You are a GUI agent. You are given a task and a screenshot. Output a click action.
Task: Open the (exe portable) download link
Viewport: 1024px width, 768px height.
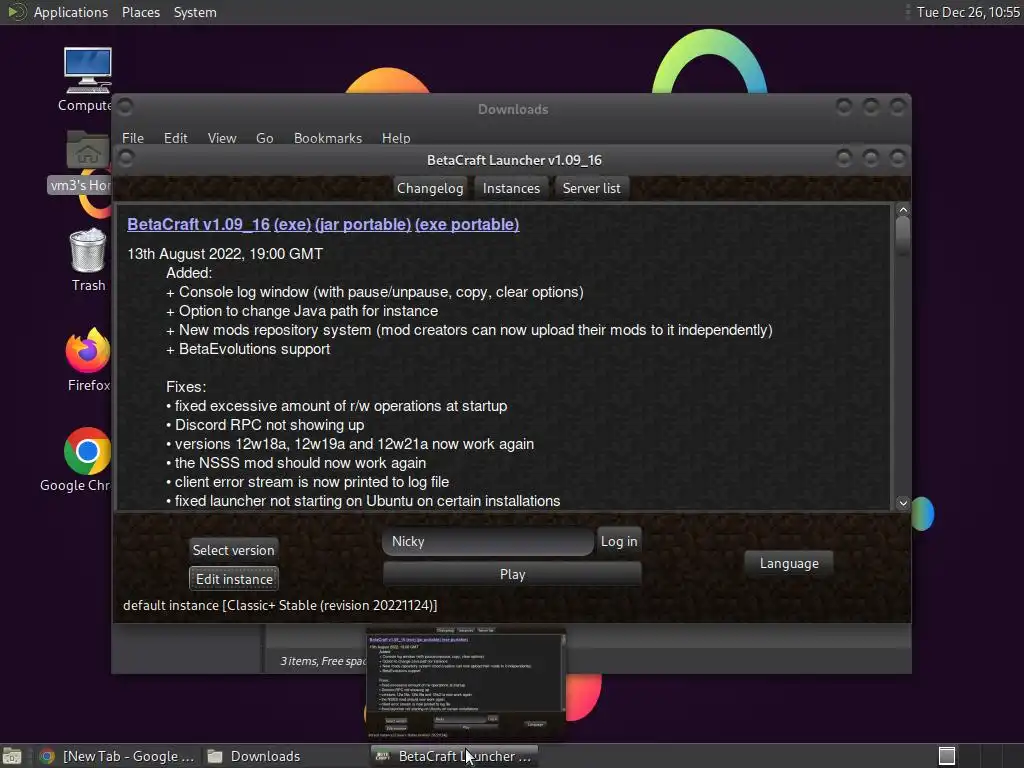point(467,224)
